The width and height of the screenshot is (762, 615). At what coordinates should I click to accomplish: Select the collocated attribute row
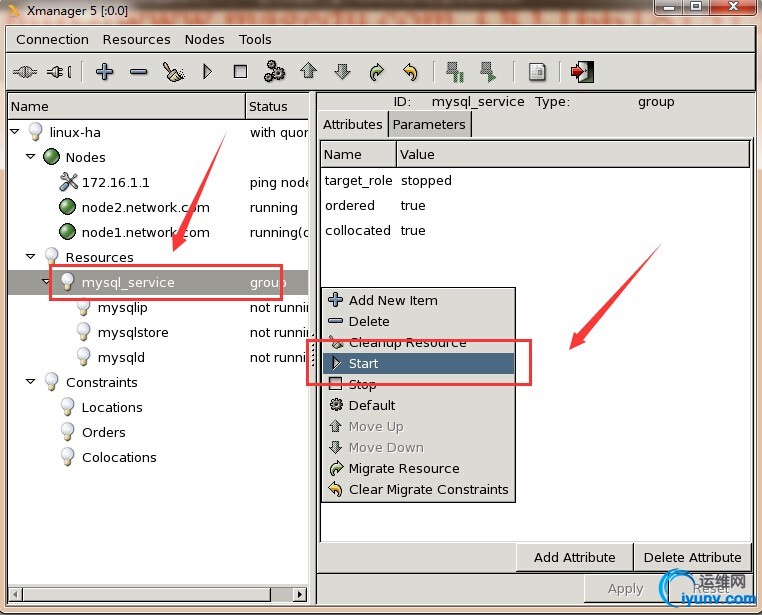click(536, 230)
